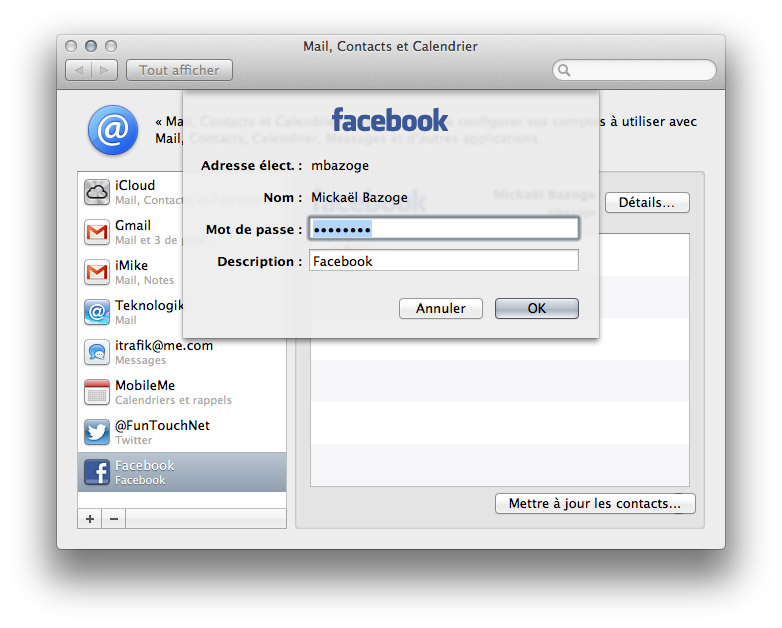Image resolution: width=782 pixels, height=628 pixels.
Task: Click the search magnifier icon
Action: point(564,70)
